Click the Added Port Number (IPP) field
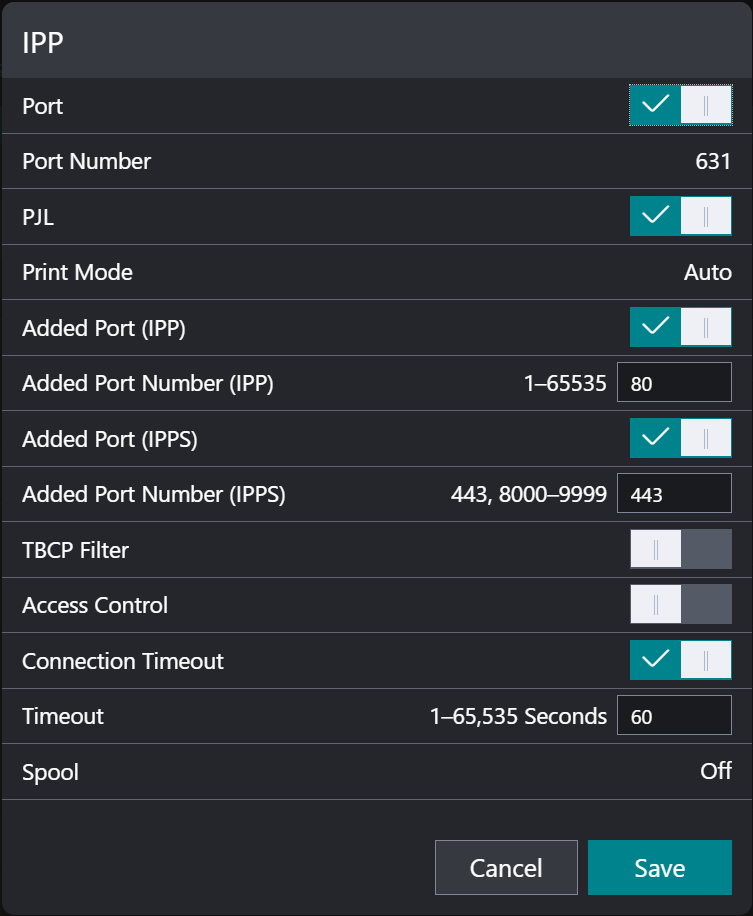The width and height of the screenshot is (753, 916). [x=674, y=383]
